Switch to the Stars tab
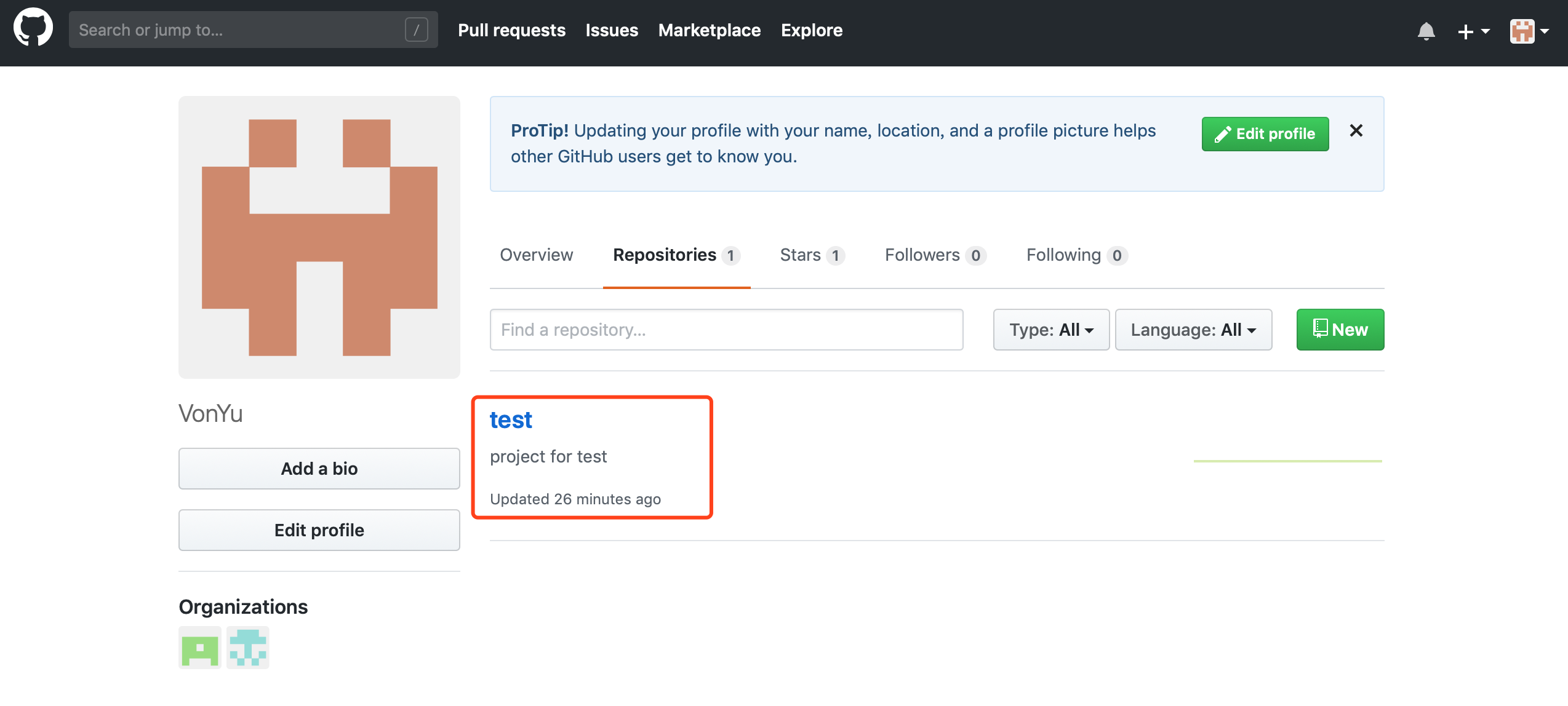1568x706 pixels. pyautogui.click(x=811, y=255)
